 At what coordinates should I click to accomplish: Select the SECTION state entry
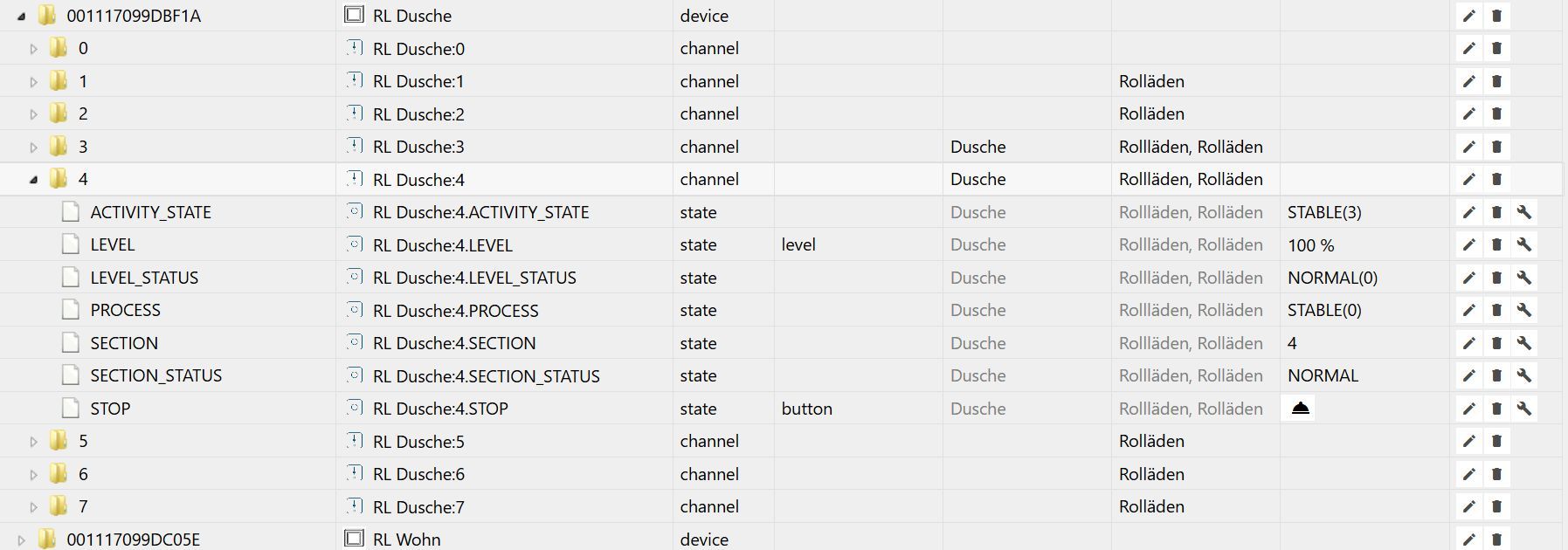(124, 343)
